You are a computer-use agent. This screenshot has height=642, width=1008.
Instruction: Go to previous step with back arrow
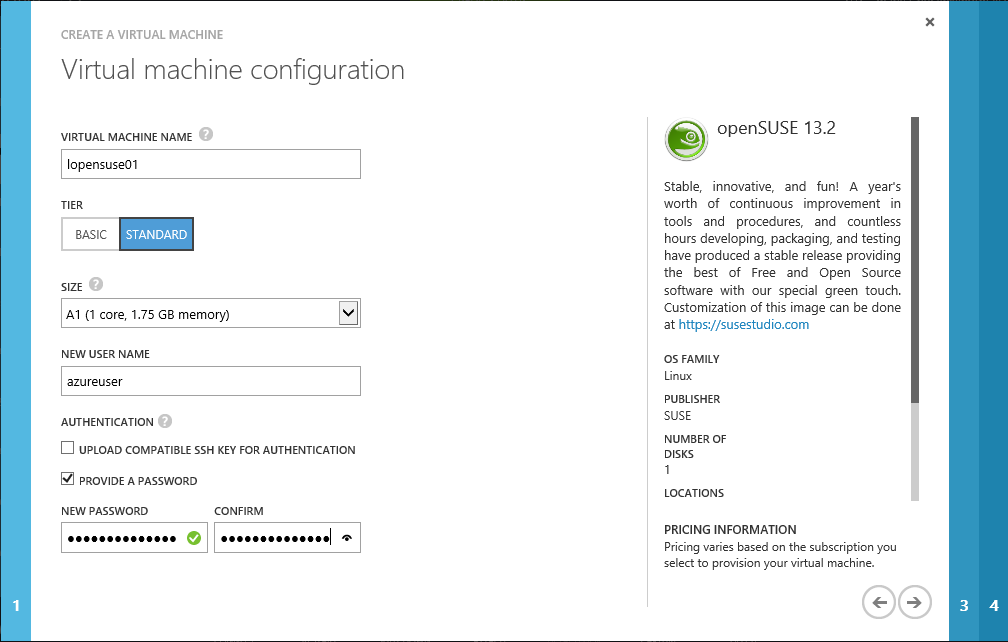click(879, 602)
